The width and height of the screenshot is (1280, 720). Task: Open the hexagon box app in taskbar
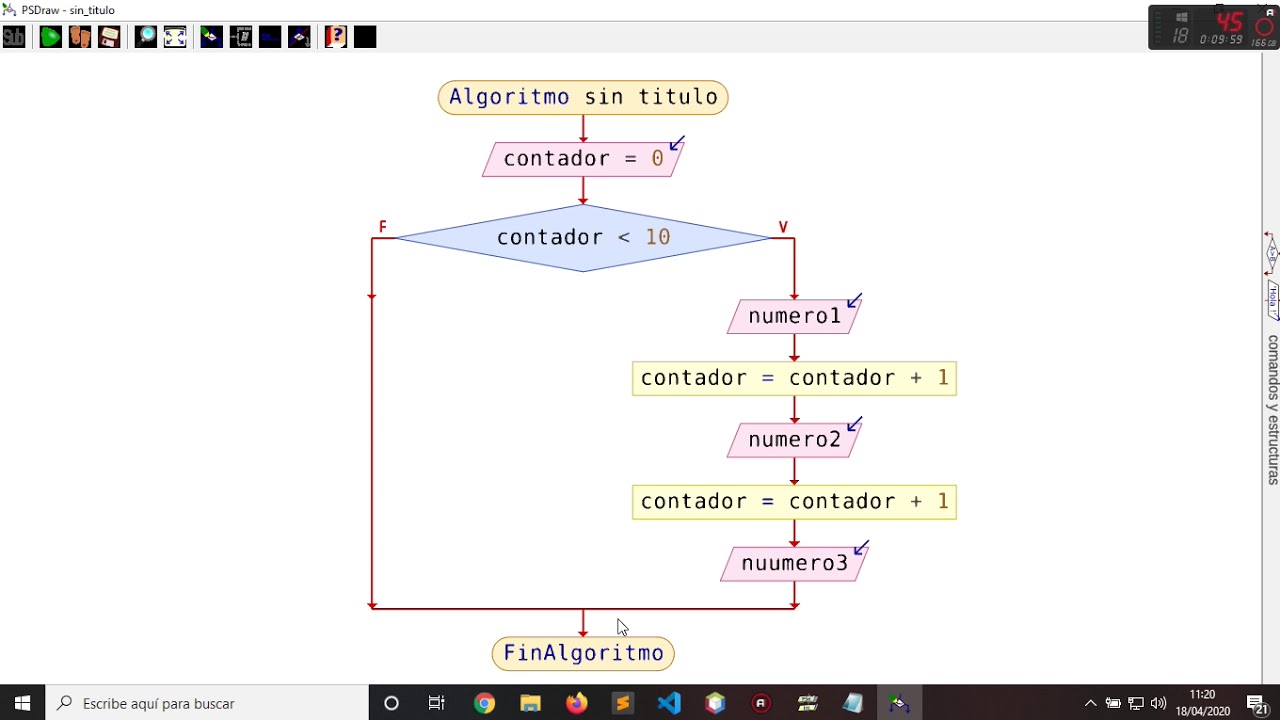715,703
